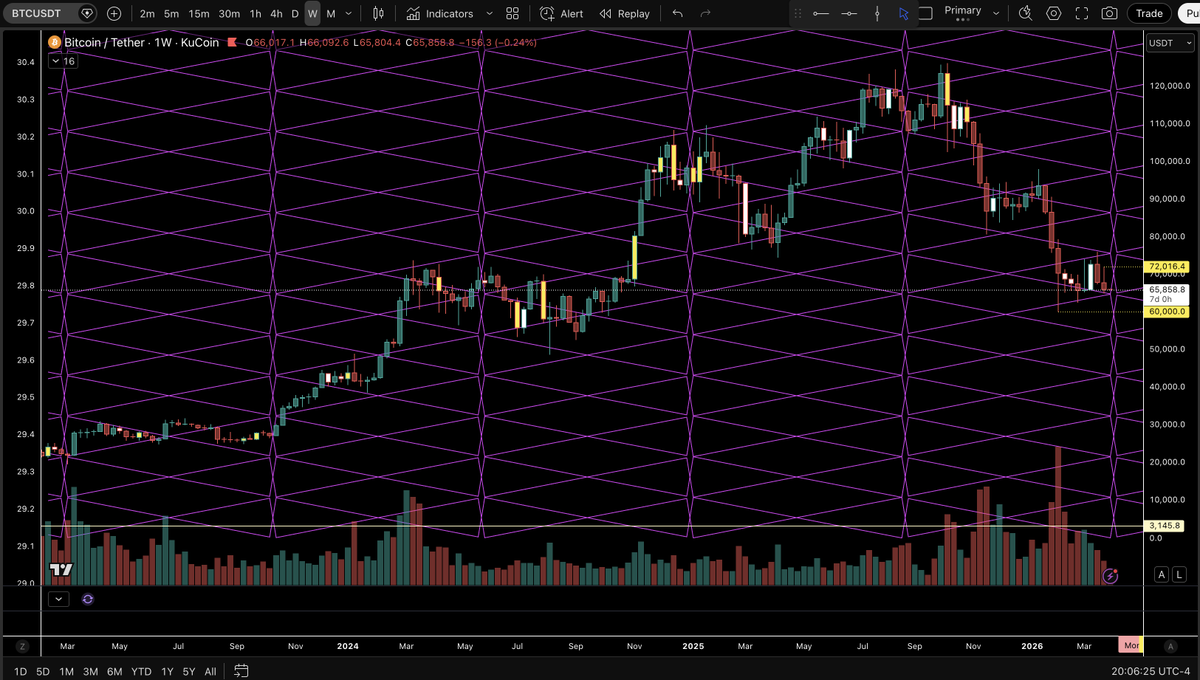Toggle auto scale A button
This screenshot has width=1200, height=680.
[1161, 575]
